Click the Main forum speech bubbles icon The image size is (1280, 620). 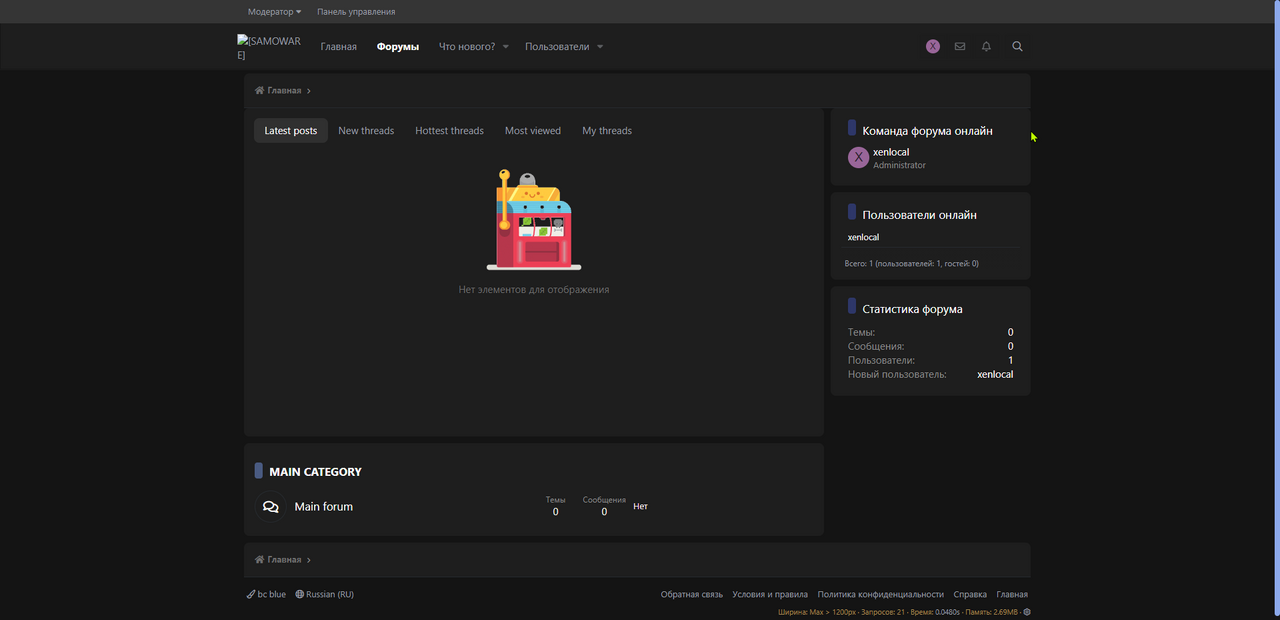tap(270, 507)
